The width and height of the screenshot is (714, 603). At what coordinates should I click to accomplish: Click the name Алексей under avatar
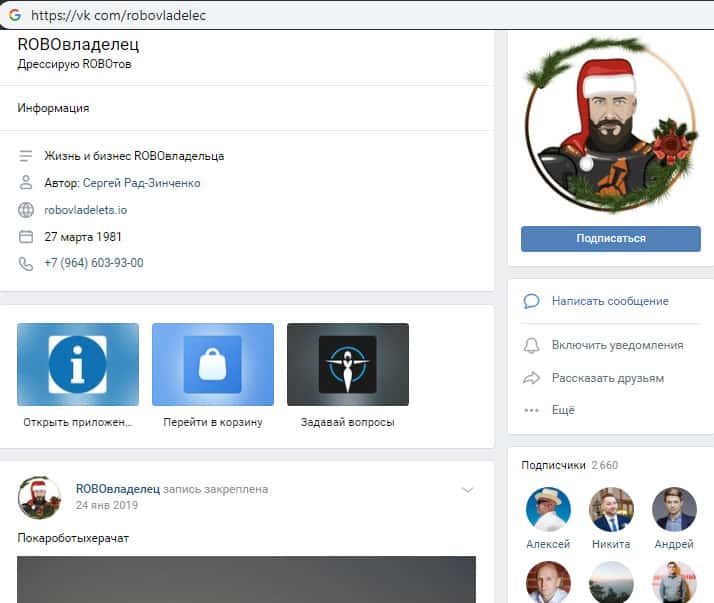tap(548, 544)
